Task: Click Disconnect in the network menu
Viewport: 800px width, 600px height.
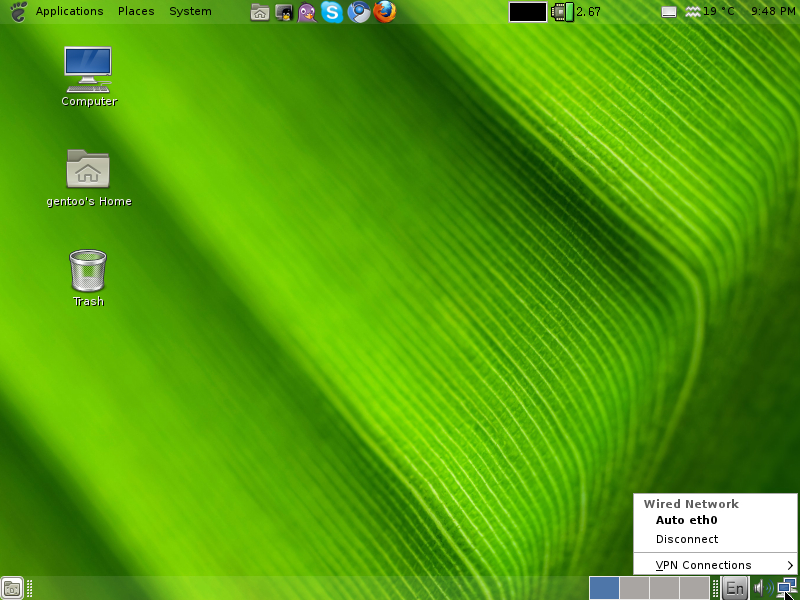Action: pyautogui.click(x=687, y=539)
